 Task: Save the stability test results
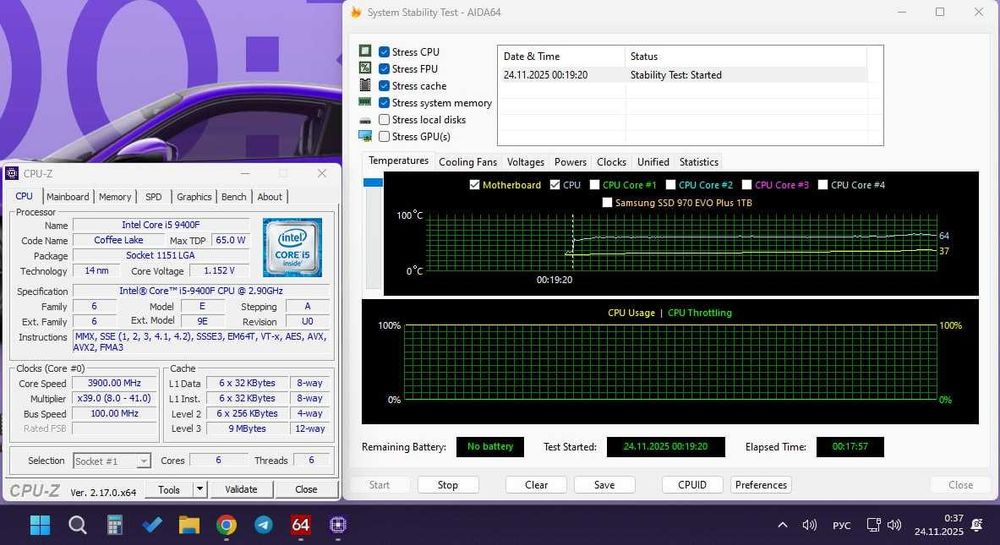click(x=604, y=485)
